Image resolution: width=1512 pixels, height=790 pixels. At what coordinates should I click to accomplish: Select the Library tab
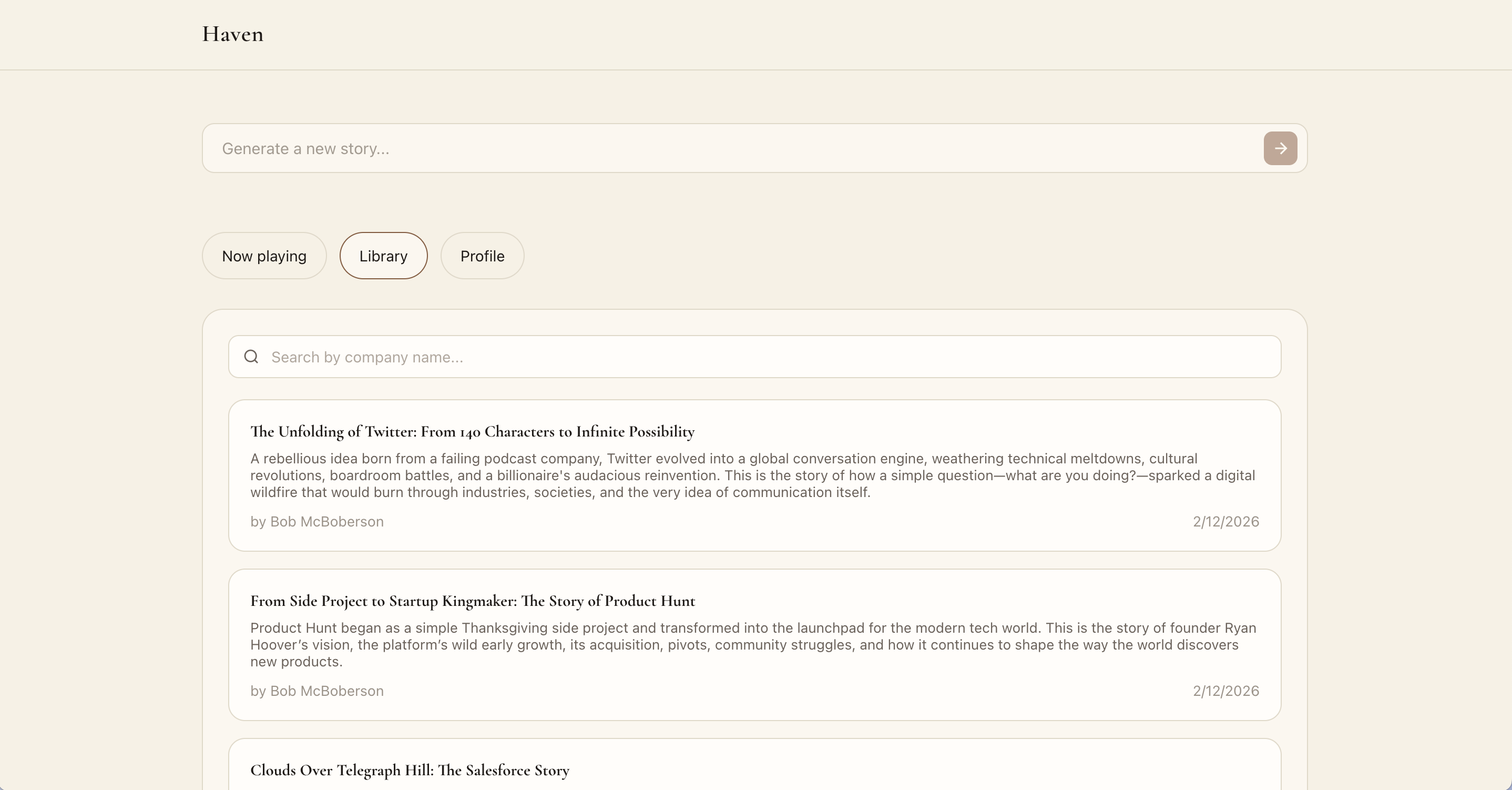[383, 256]
